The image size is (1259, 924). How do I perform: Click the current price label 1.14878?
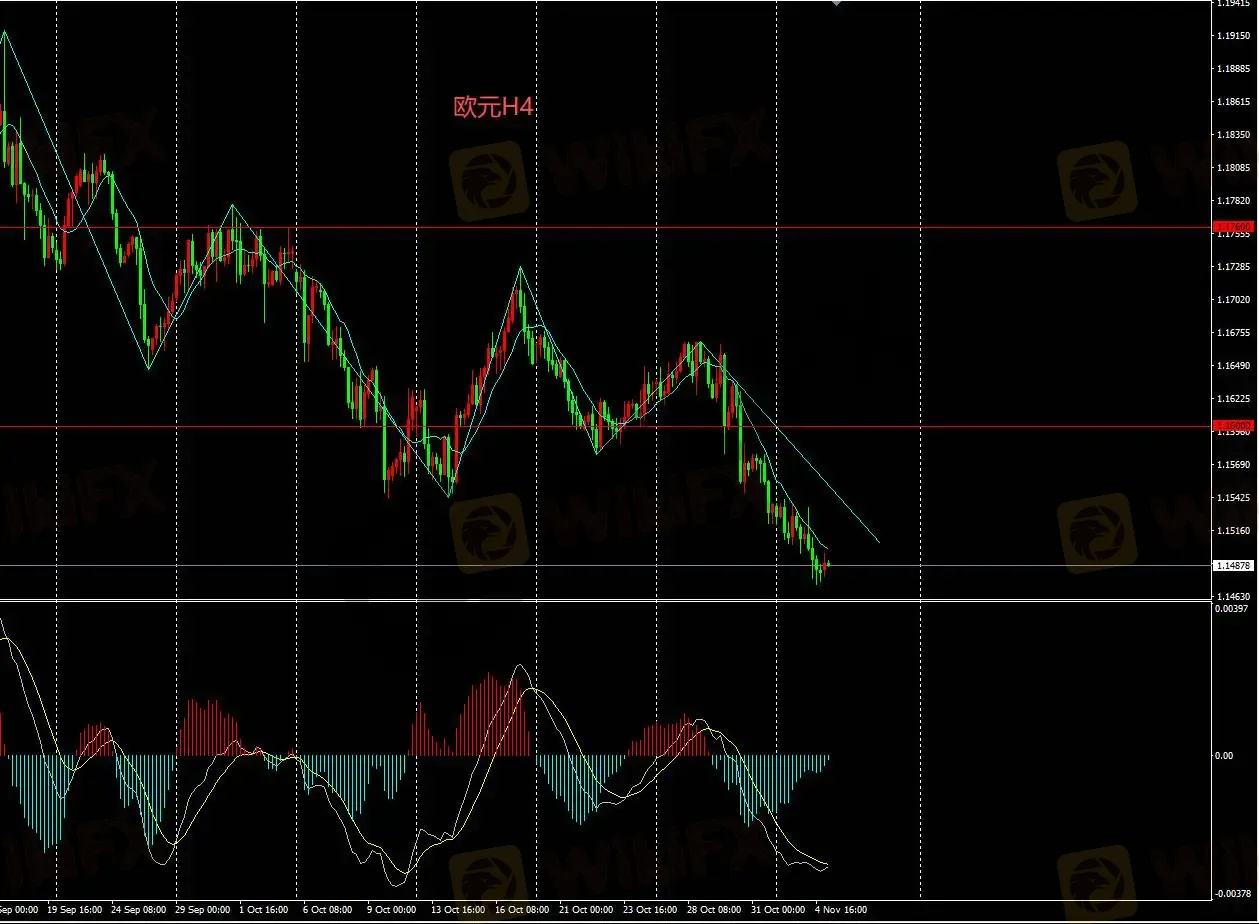1232,566
